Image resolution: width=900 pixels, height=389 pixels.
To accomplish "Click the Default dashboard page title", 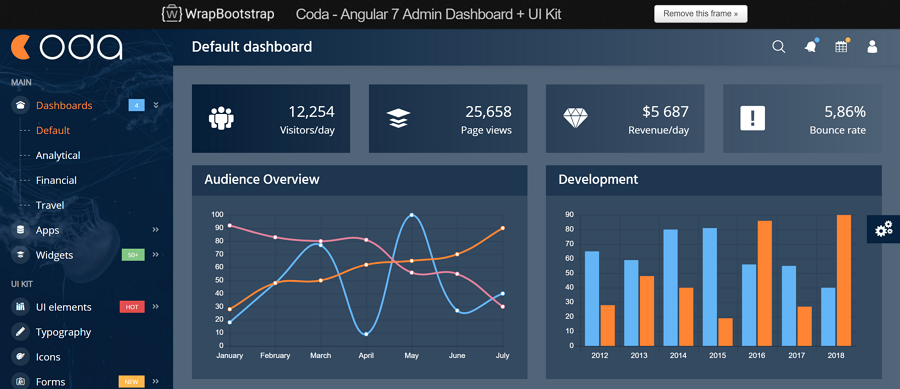I will pyautogui.click(x=252, y=47).
